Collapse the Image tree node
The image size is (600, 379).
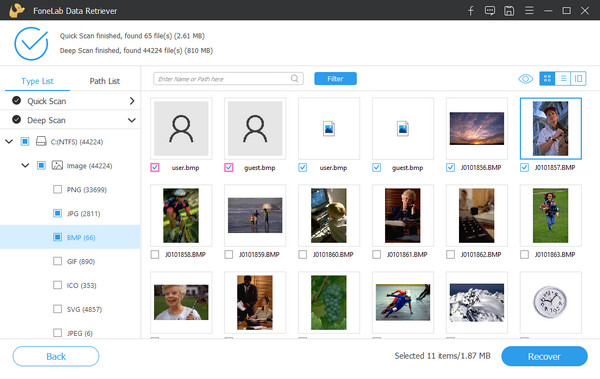[x=25, y=165]
